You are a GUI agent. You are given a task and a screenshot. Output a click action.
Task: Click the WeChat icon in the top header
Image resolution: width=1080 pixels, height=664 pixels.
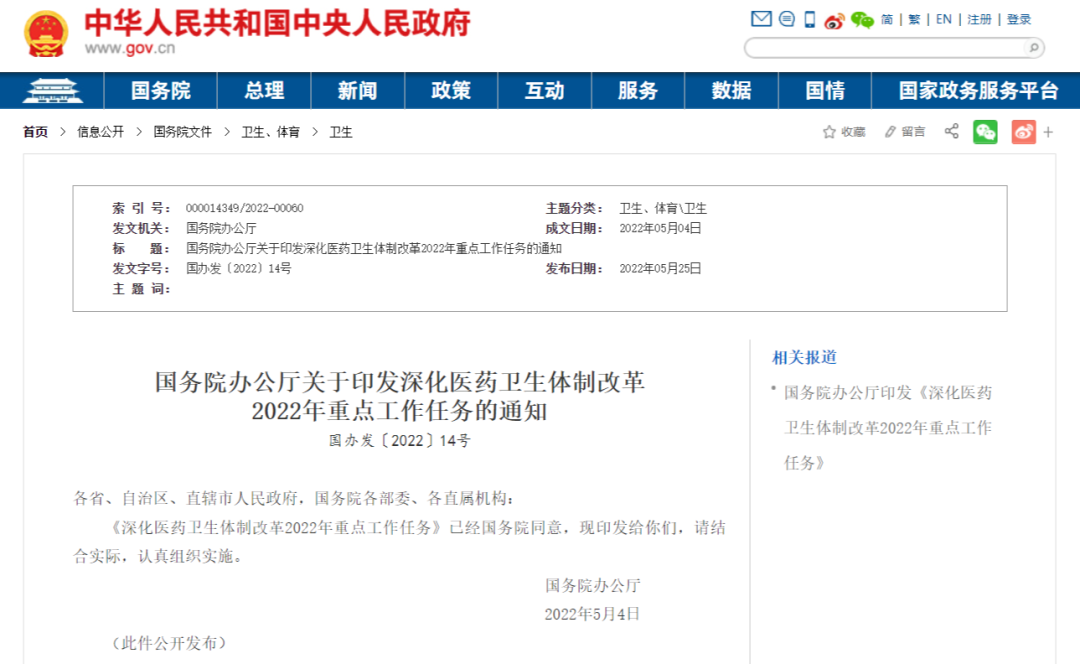click(861, 19)
